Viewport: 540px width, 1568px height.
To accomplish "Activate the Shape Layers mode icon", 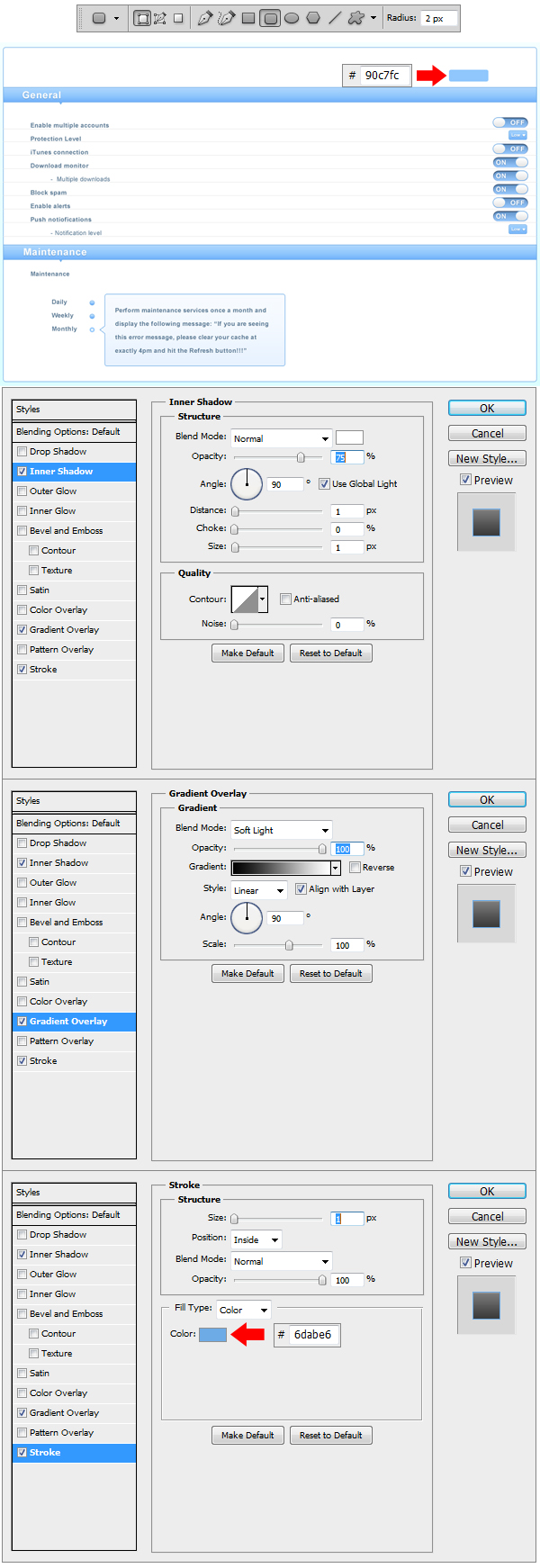I will click(x=142, y=18).
